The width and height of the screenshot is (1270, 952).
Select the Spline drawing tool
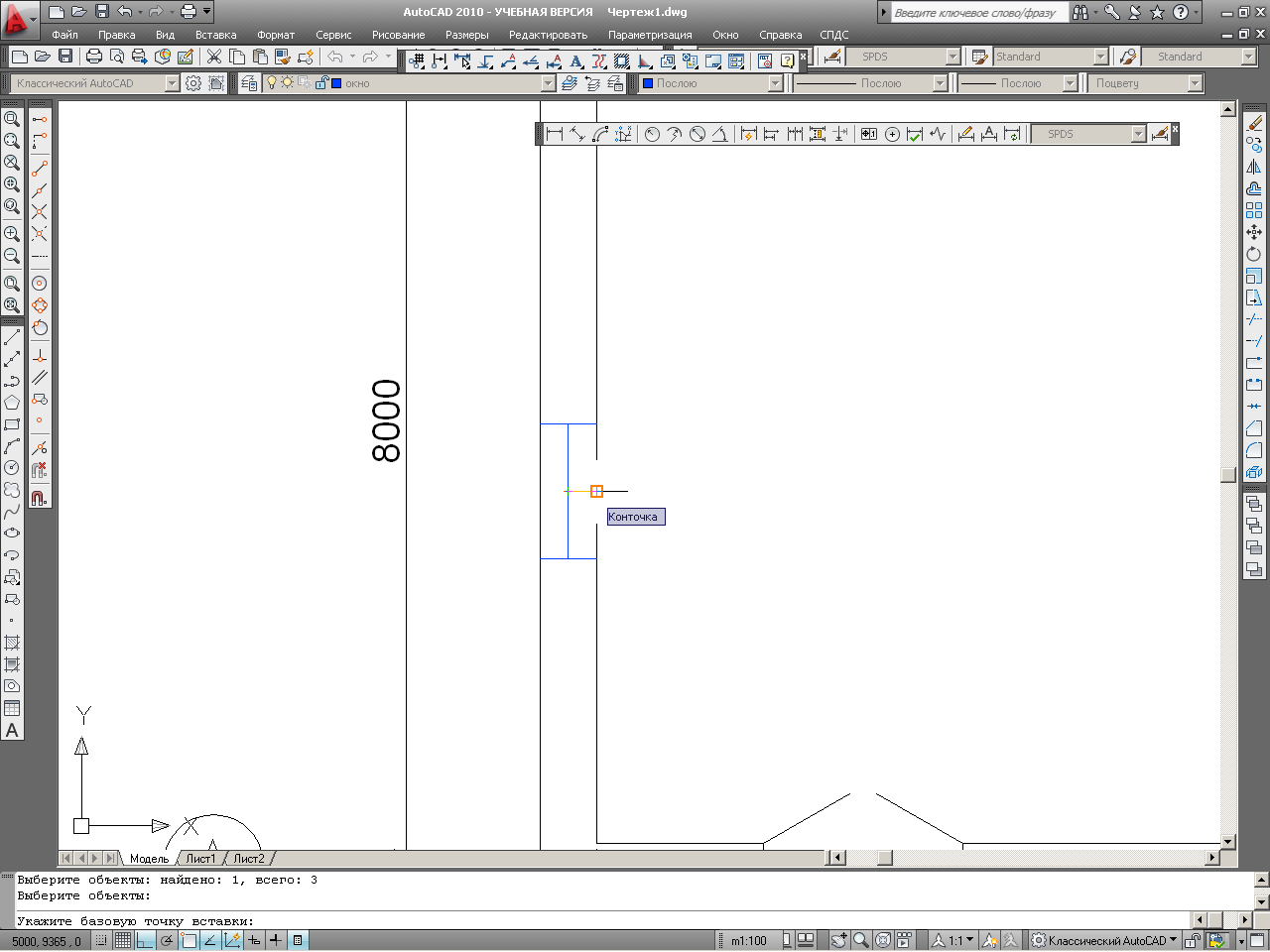click(x=12, y=512)
